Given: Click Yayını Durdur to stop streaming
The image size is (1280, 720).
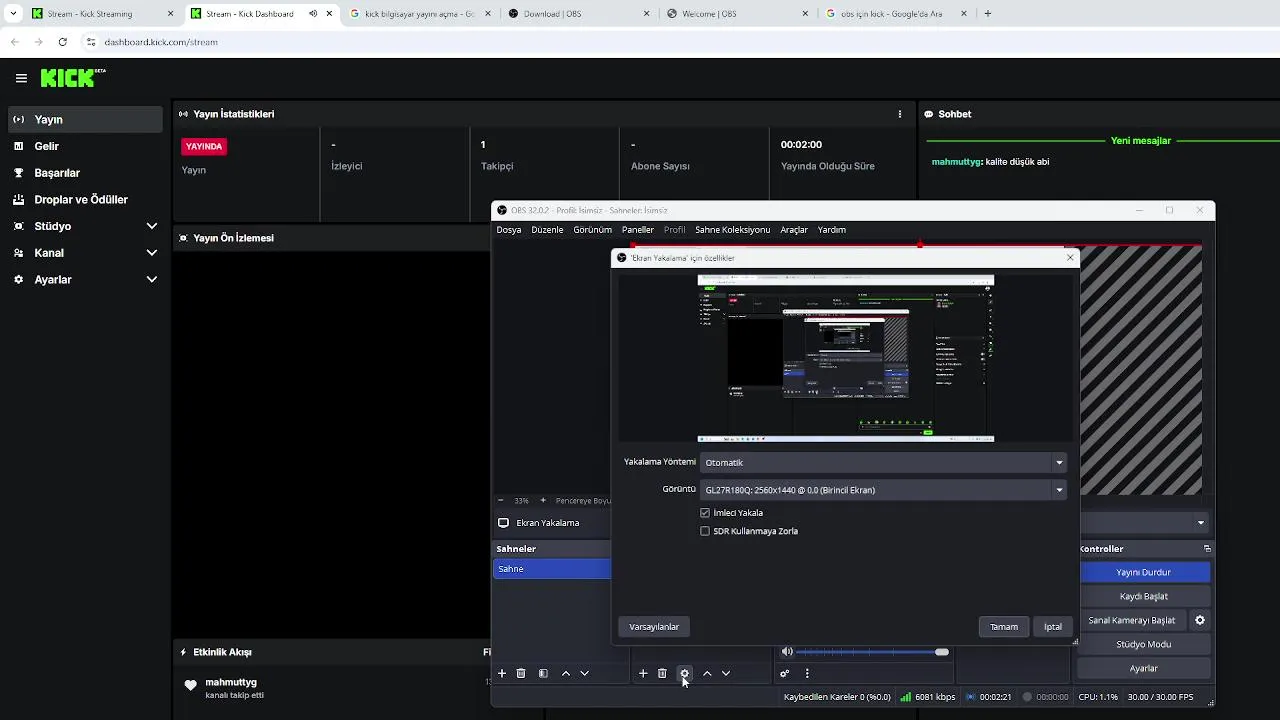Looking at the screenshot, I should click(x=1144, y=572).
